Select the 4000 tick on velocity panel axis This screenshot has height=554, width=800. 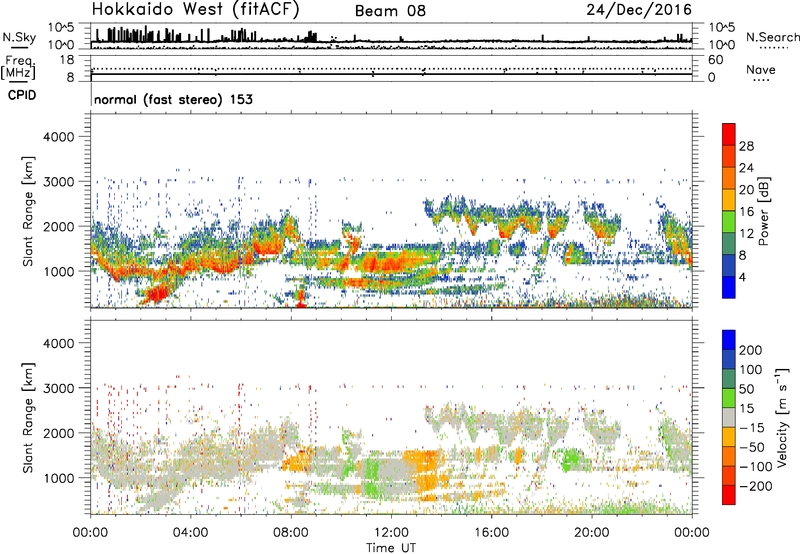click(59, 343)
